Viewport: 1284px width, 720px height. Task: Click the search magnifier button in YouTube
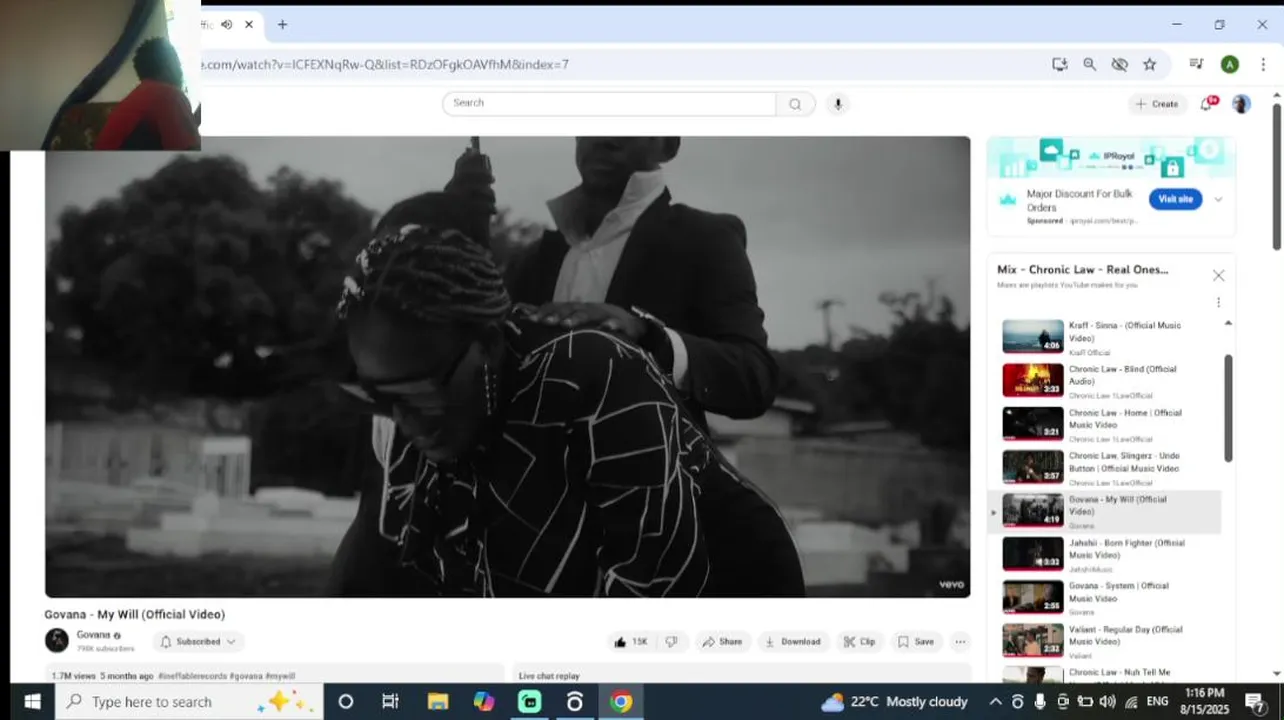point(795,104)
